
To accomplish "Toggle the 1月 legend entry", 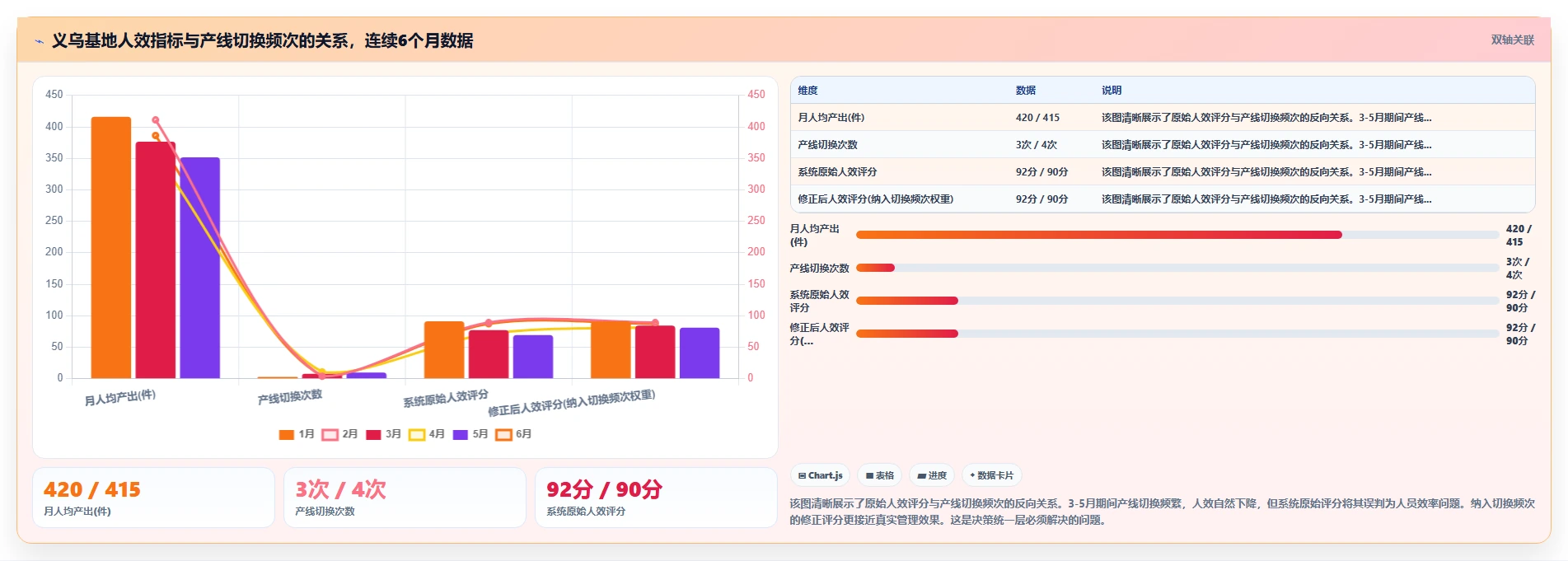I will (297, 434).
